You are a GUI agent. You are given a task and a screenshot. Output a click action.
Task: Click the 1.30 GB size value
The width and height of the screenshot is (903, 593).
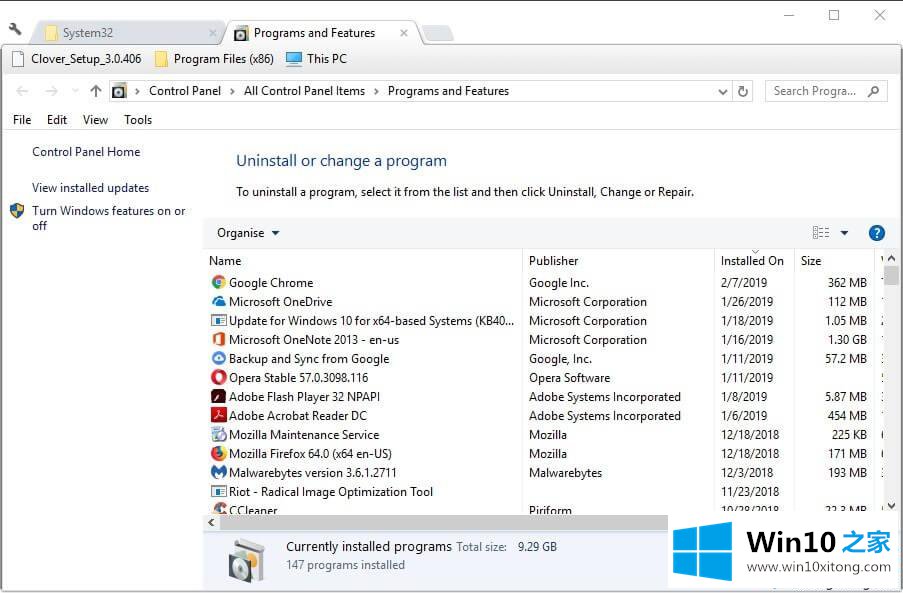click(847, 339)
